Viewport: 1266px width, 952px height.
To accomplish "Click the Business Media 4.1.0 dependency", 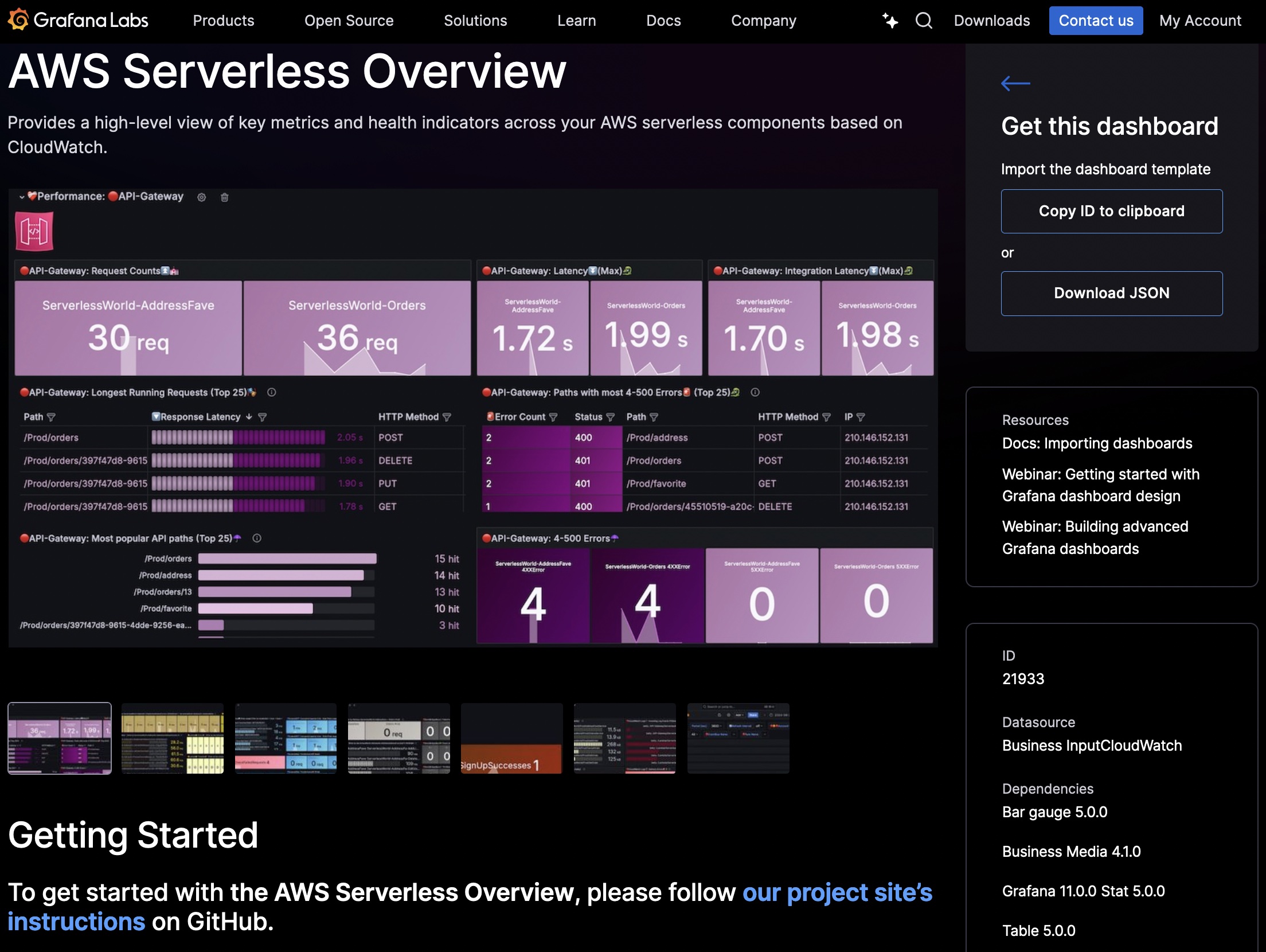I will (1071, 852).
